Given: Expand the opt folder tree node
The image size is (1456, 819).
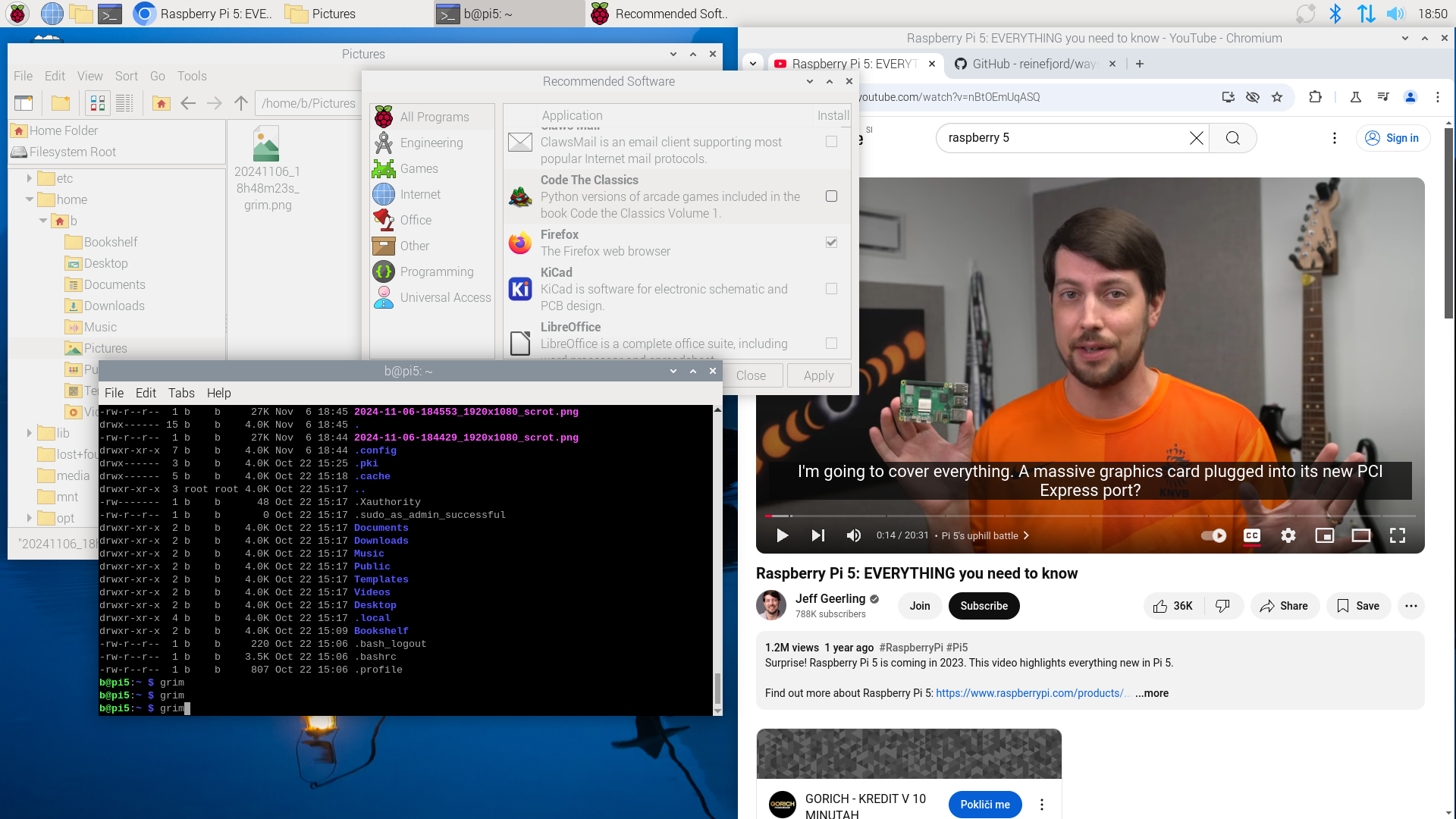Looking at the screenshot, I should [x=30, y=518].
